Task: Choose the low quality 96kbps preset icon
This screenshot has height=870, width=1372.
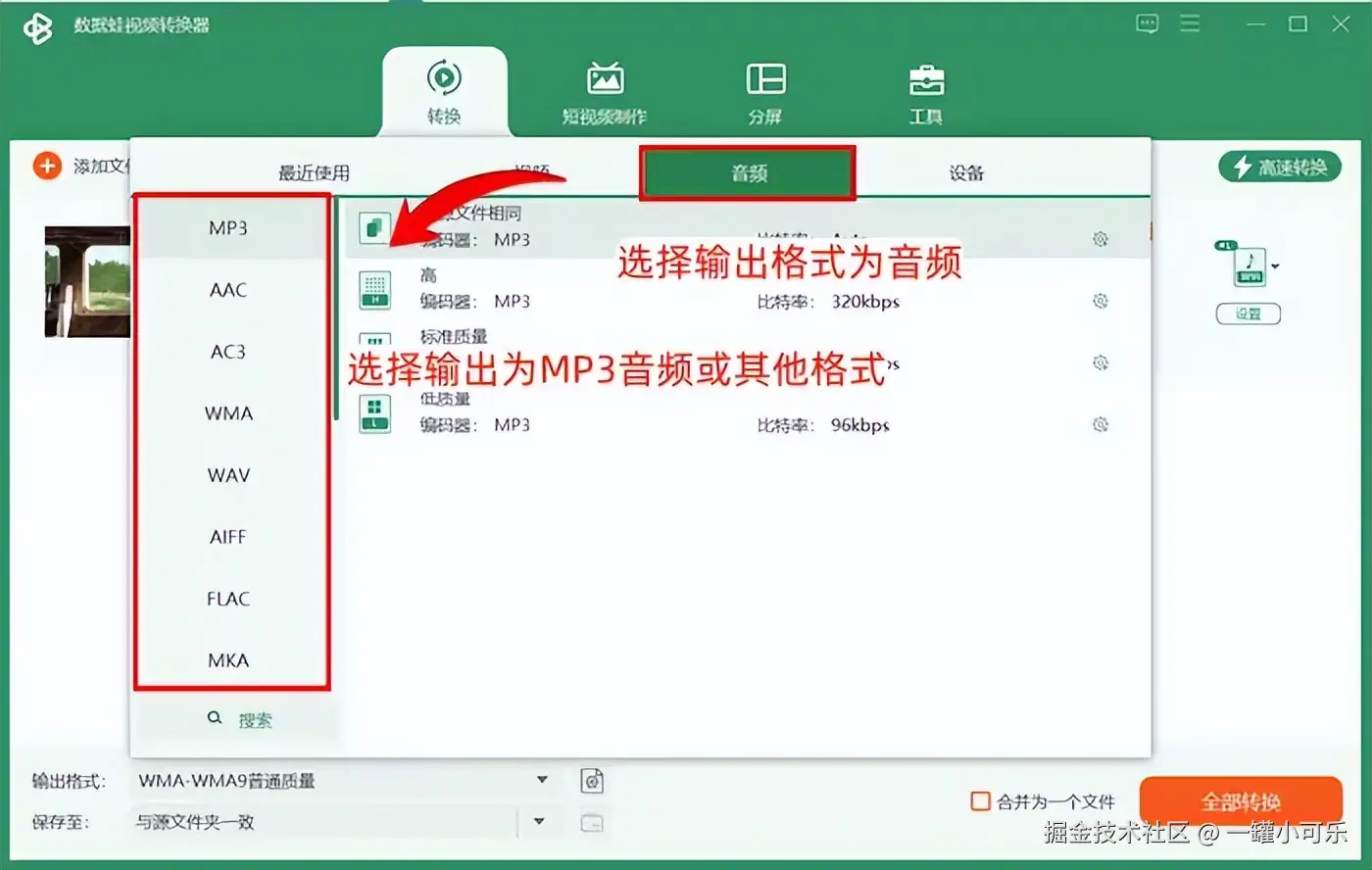Action: click(x=374, y=412)
